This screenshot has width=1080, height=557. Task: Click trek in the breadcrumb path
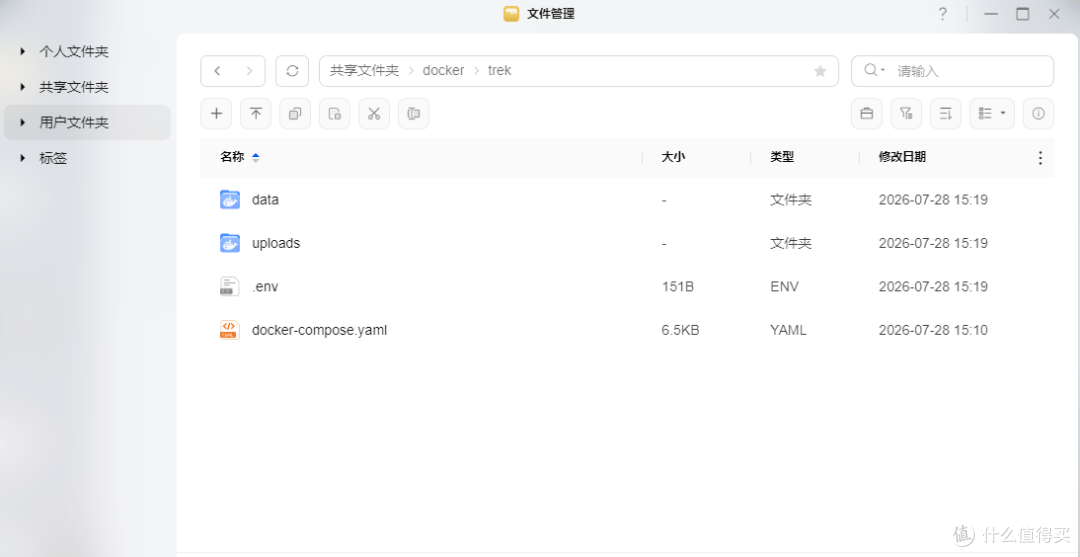coord(499,70)
